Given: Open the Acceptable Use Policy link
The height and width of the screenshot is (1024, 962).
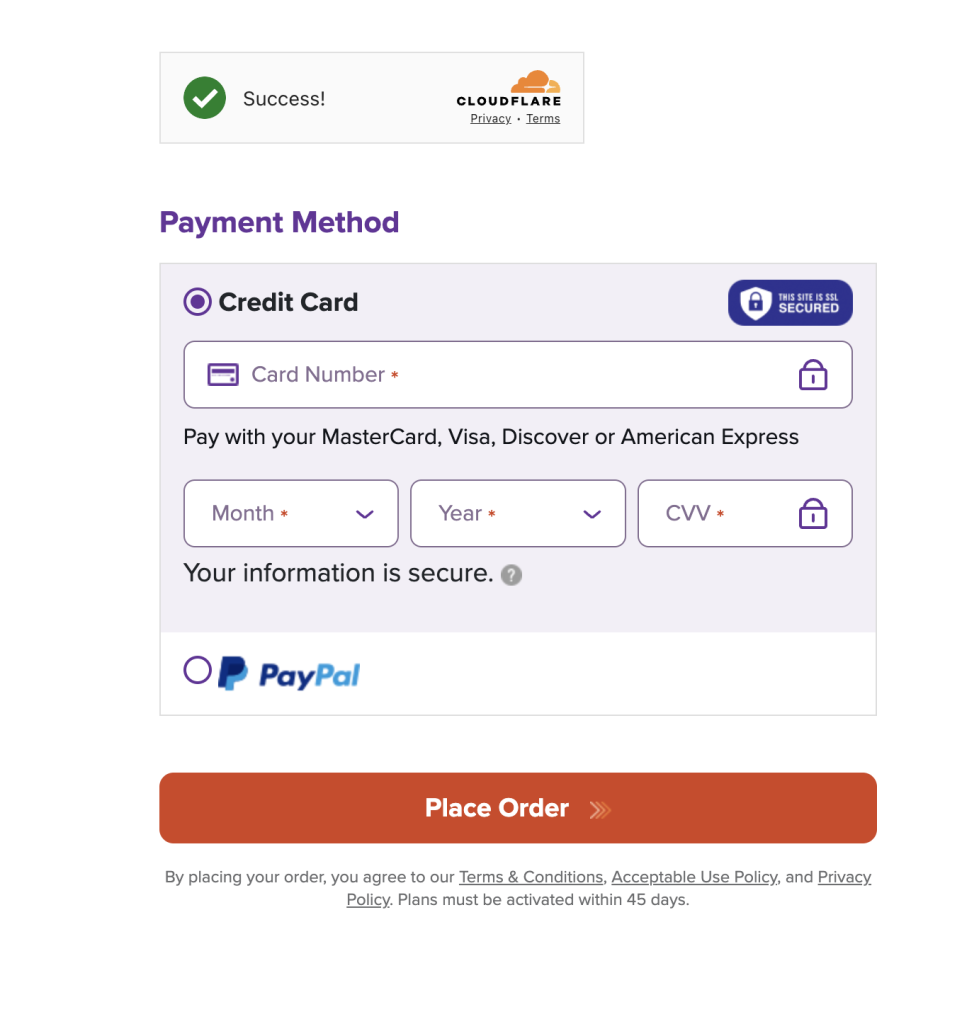Looking at the screenshot, I should (x=694, y=876).
